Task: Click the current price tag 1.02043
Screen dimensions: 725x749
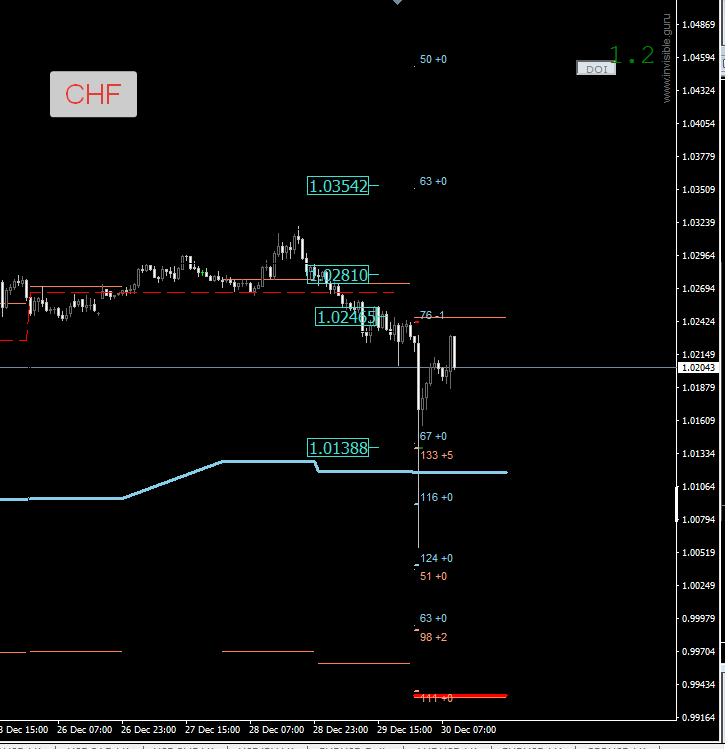Action: pyautogui.click(x=698, y=367)
